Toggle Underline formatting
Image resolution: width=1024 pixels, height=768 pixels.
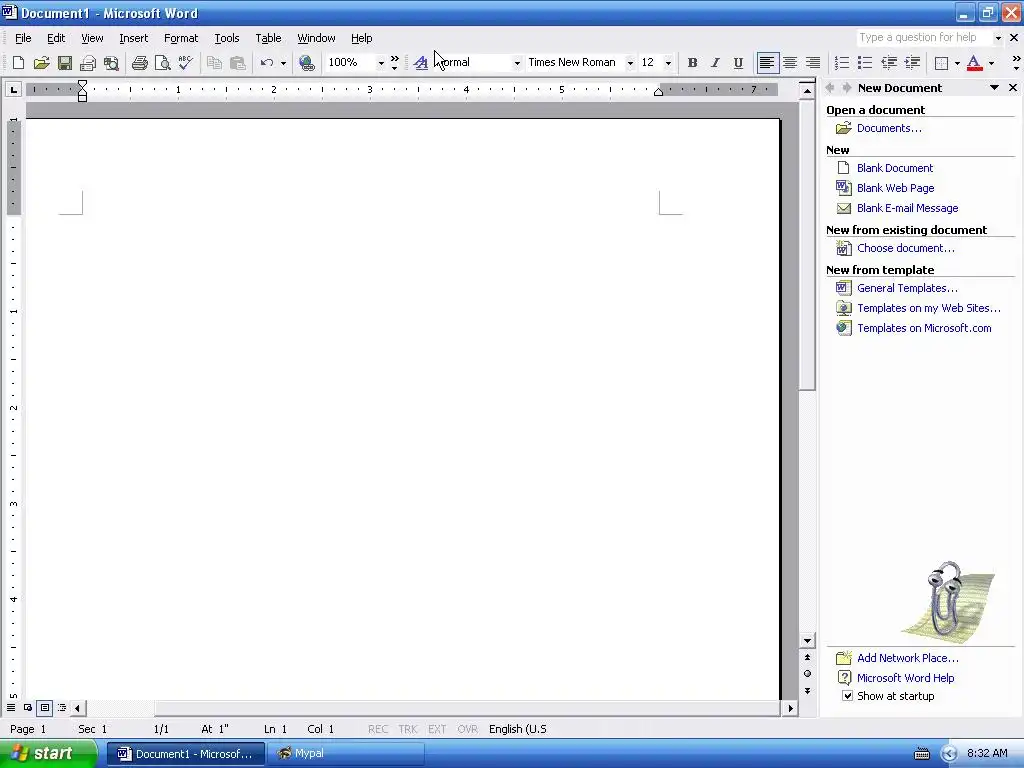pos(738,63)
